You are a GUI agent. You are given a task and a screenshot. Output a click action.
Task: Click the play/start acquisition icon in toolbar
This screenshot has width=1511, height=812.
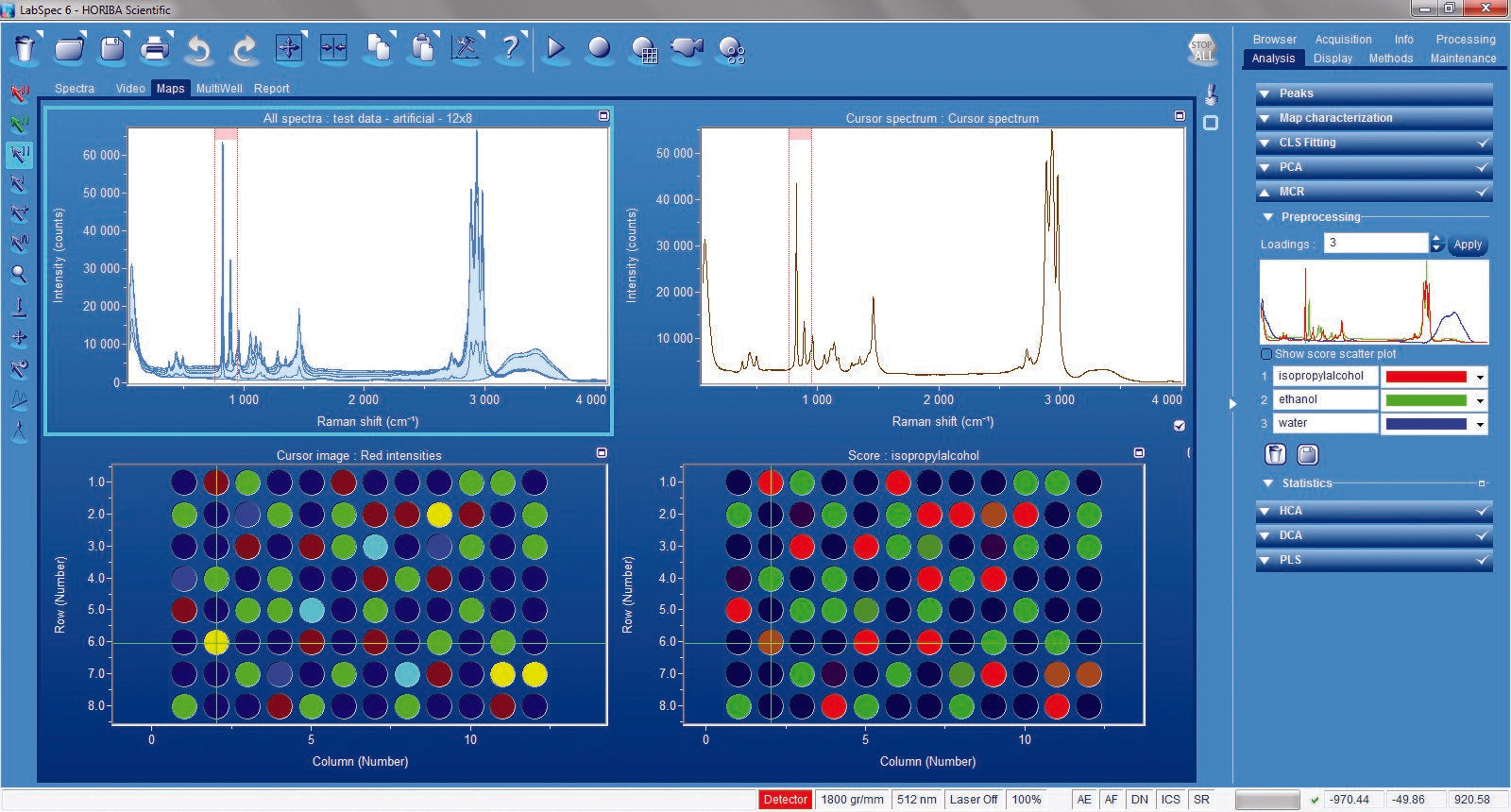click(x=555, y=48)
